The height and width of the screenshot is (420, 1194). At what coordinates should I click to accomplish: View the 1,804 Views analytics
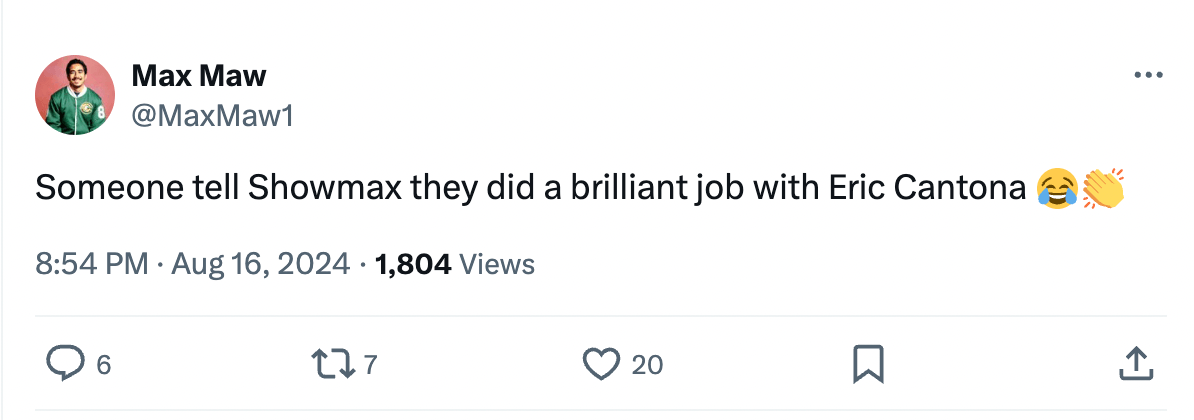454,264
